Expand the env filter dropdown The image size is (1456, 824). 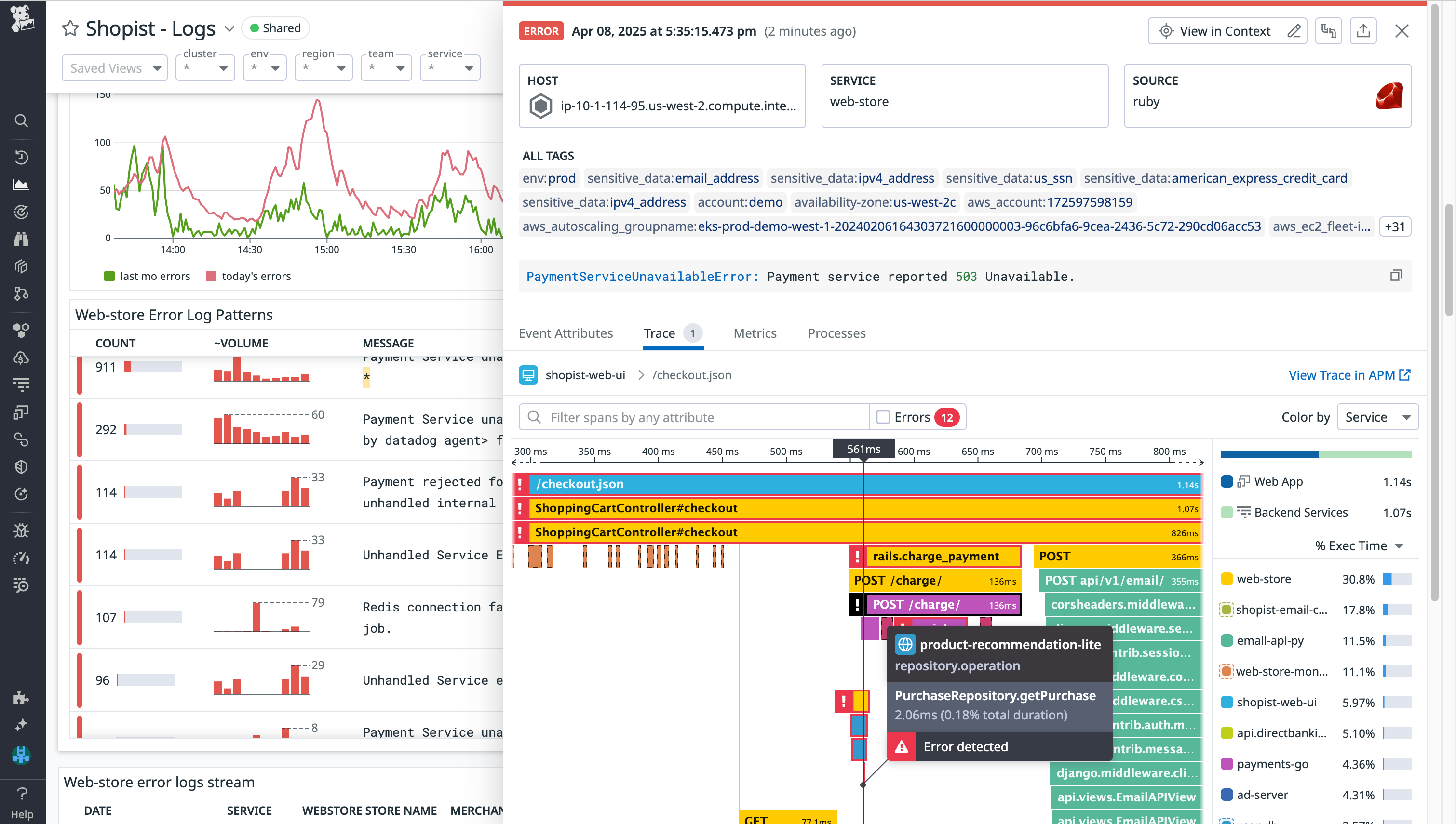(264, 67)
